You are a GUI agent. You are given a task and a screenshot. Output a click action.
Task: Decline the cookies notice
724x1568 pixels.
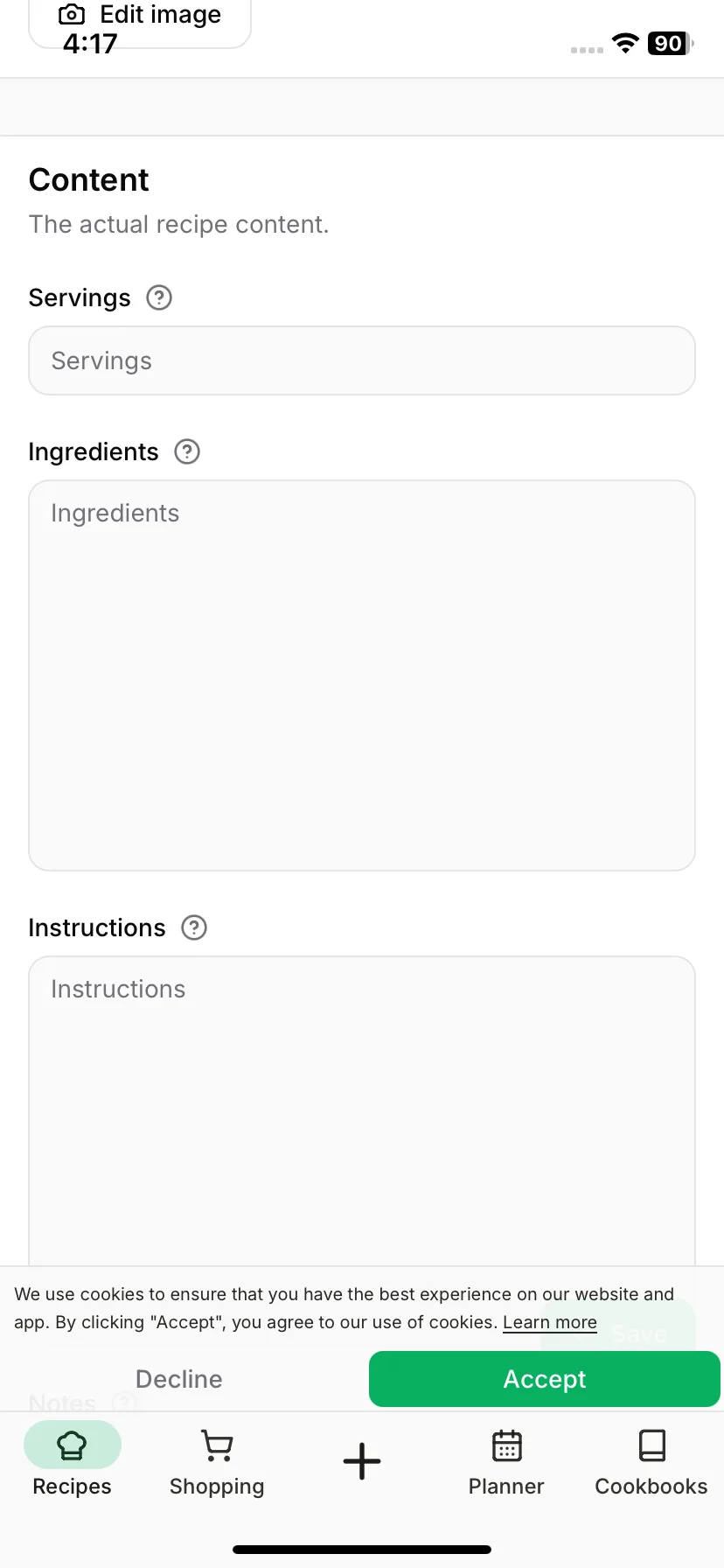pyautogui.click(x=179, y=1379)
